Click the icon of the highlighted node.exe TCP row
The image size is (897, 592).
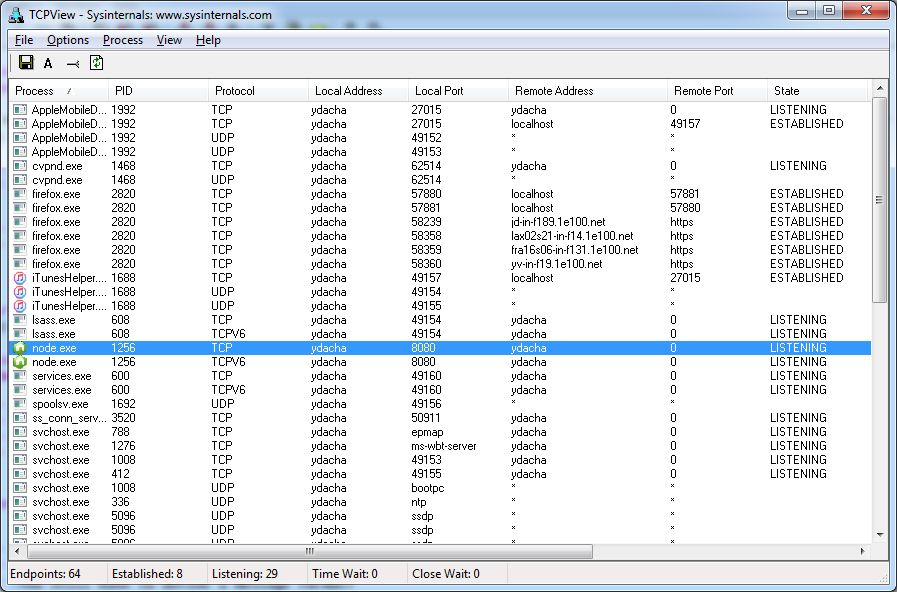click(x=20, y=348)
